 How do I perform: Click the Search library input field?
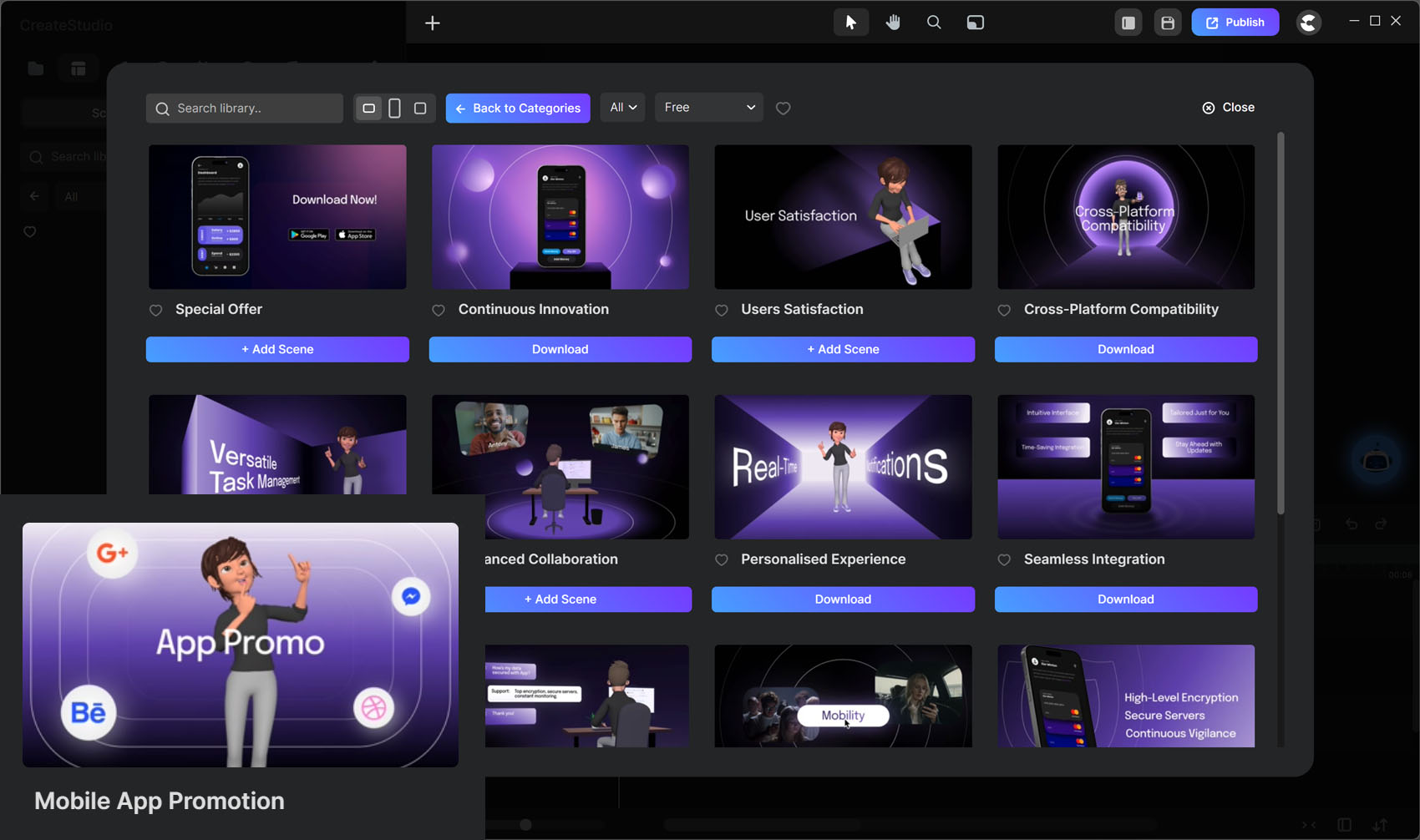click(x=251, y=109)
